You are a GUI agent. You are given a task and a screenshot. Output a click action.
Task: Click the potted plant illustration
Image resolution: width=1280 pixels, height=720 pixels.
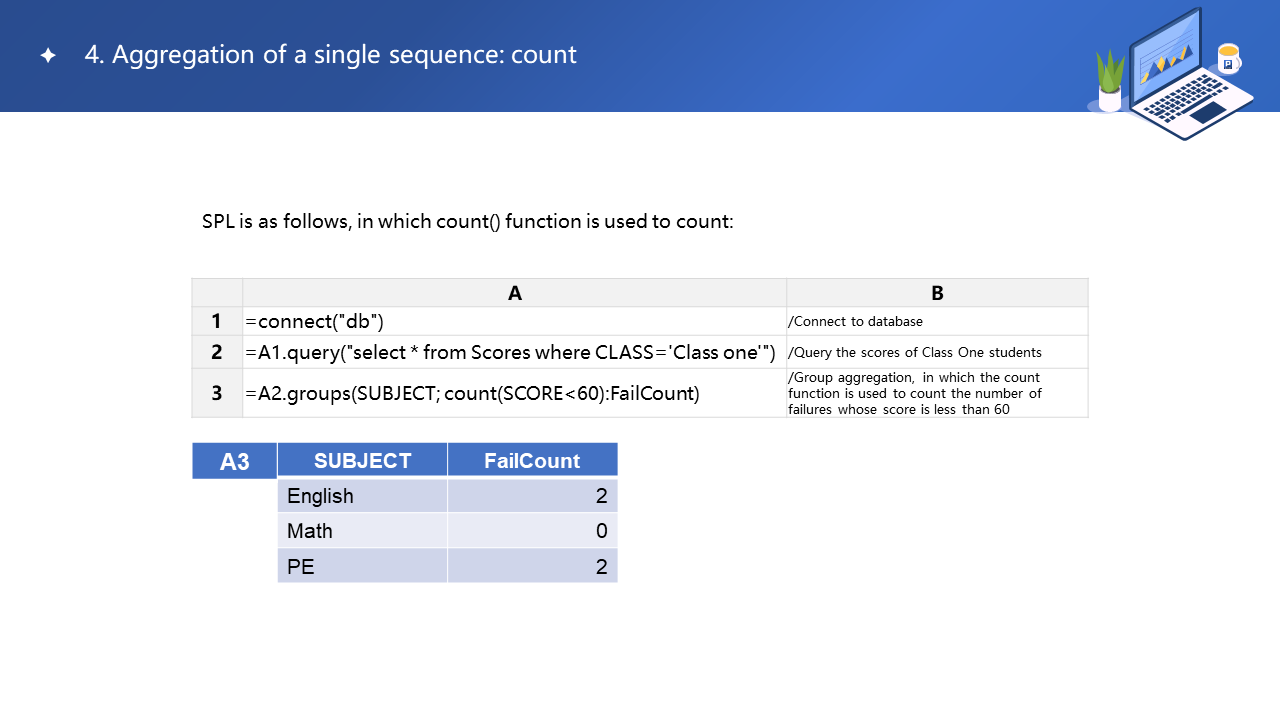(x=1110, y=82)
